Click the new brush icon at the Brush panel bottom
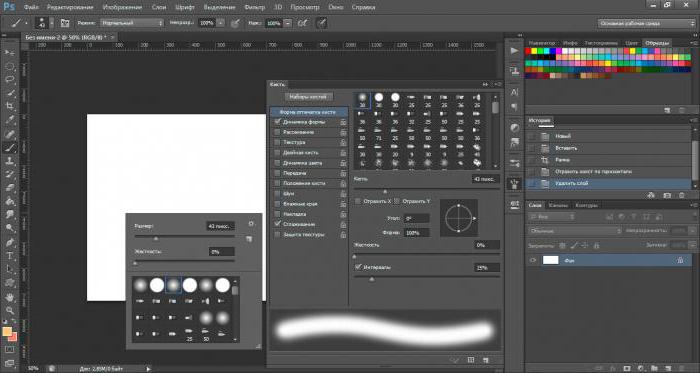Screen dimensions: 700x373 (486, 360)
